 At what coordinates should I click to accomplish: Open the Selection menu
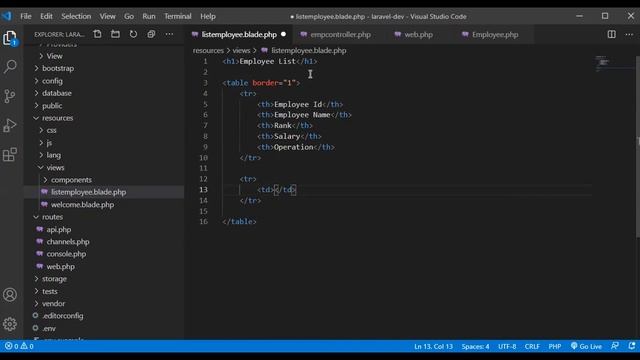point(76,16)
